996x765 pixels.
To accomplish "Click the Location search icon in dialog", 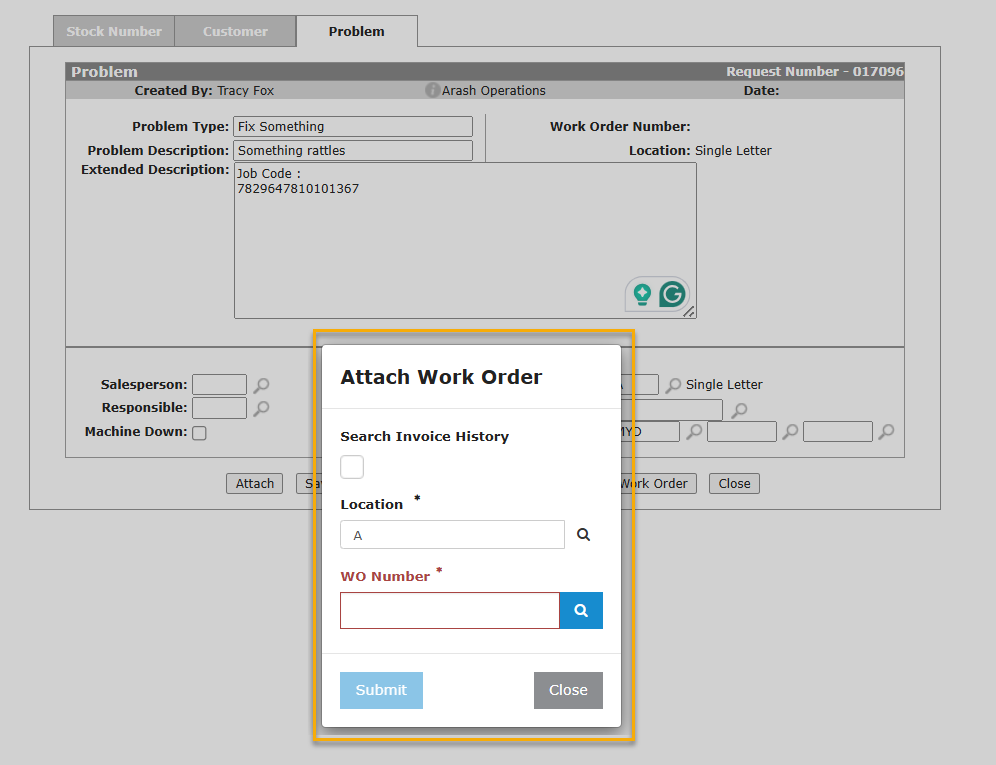I will (x=583, y=535).
